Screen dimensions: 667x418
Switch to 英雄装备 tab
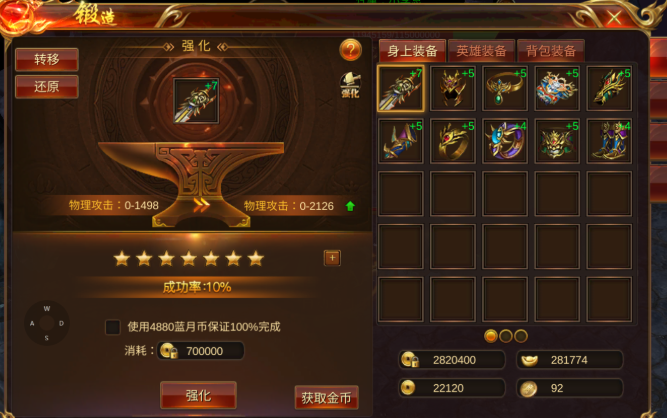[x=481, y=51]
